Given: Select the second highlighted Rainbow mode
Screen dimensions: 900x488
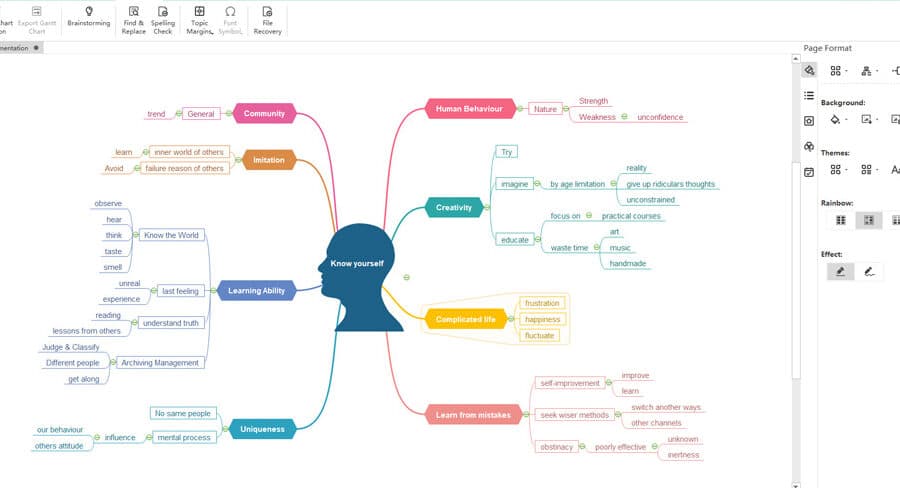Looking at the screenshot, I should [x=868, y=220].
